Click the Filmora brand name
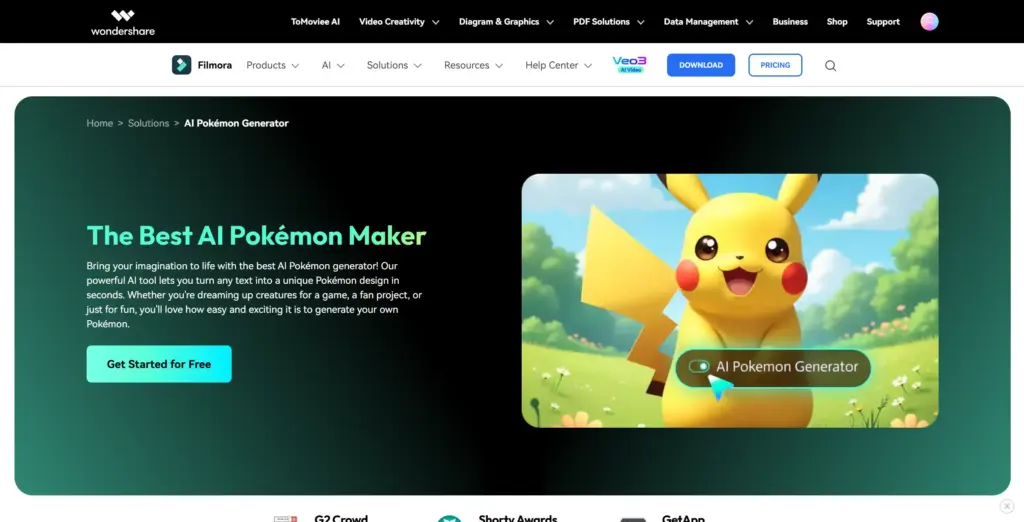Image resolution: width=1024 pixels, height=522 pixels. pos(215,65)
